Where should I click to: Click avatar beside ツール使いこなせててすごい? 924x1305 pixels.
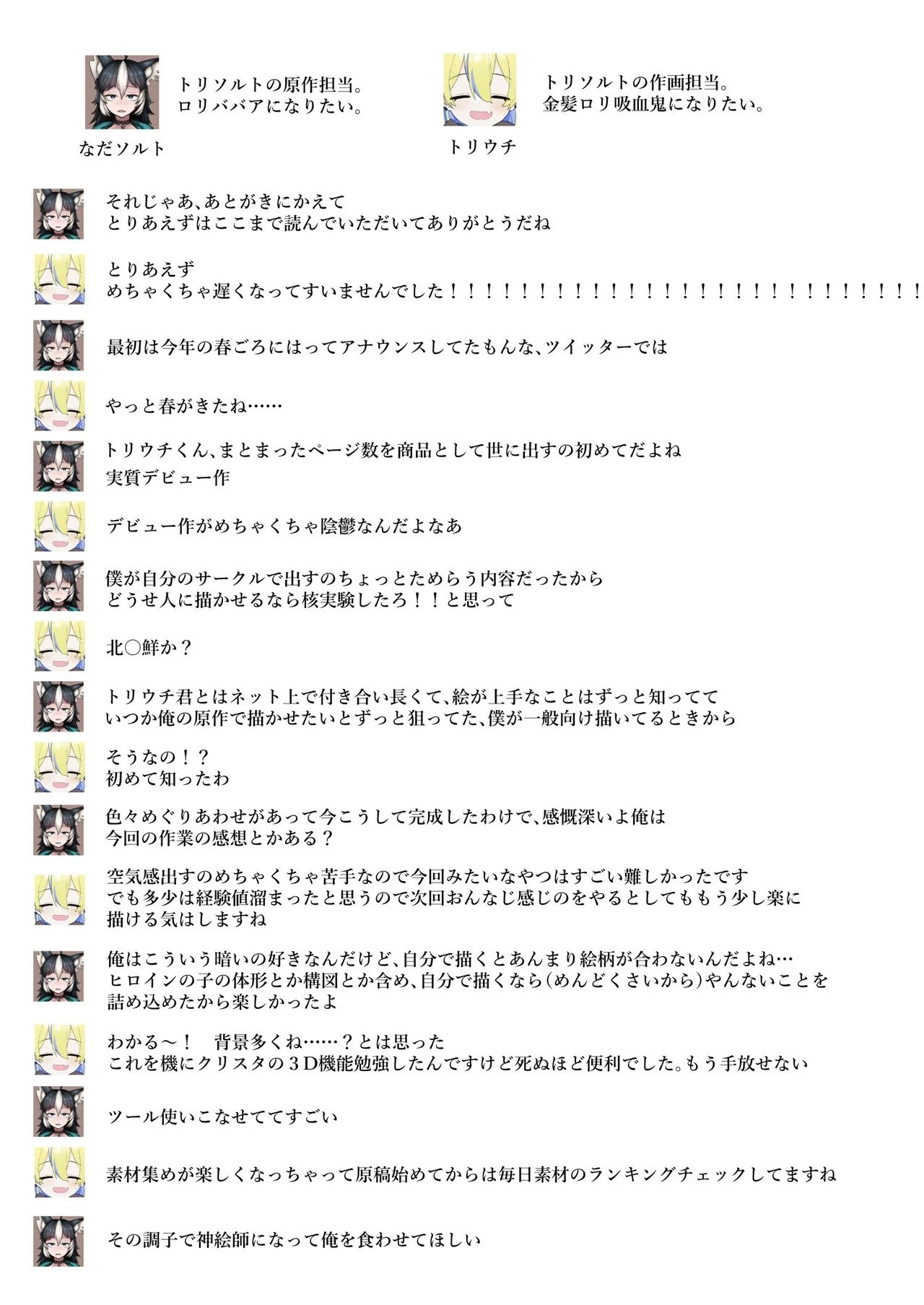[x=58, y=1111]
